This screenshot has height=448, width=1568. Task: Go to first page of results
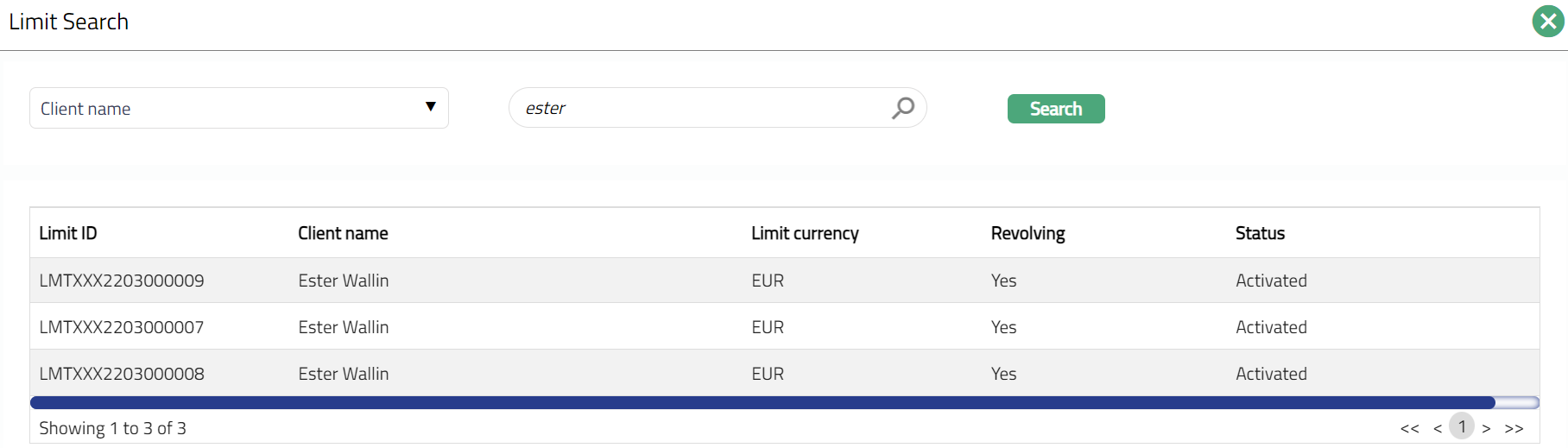1409,428
